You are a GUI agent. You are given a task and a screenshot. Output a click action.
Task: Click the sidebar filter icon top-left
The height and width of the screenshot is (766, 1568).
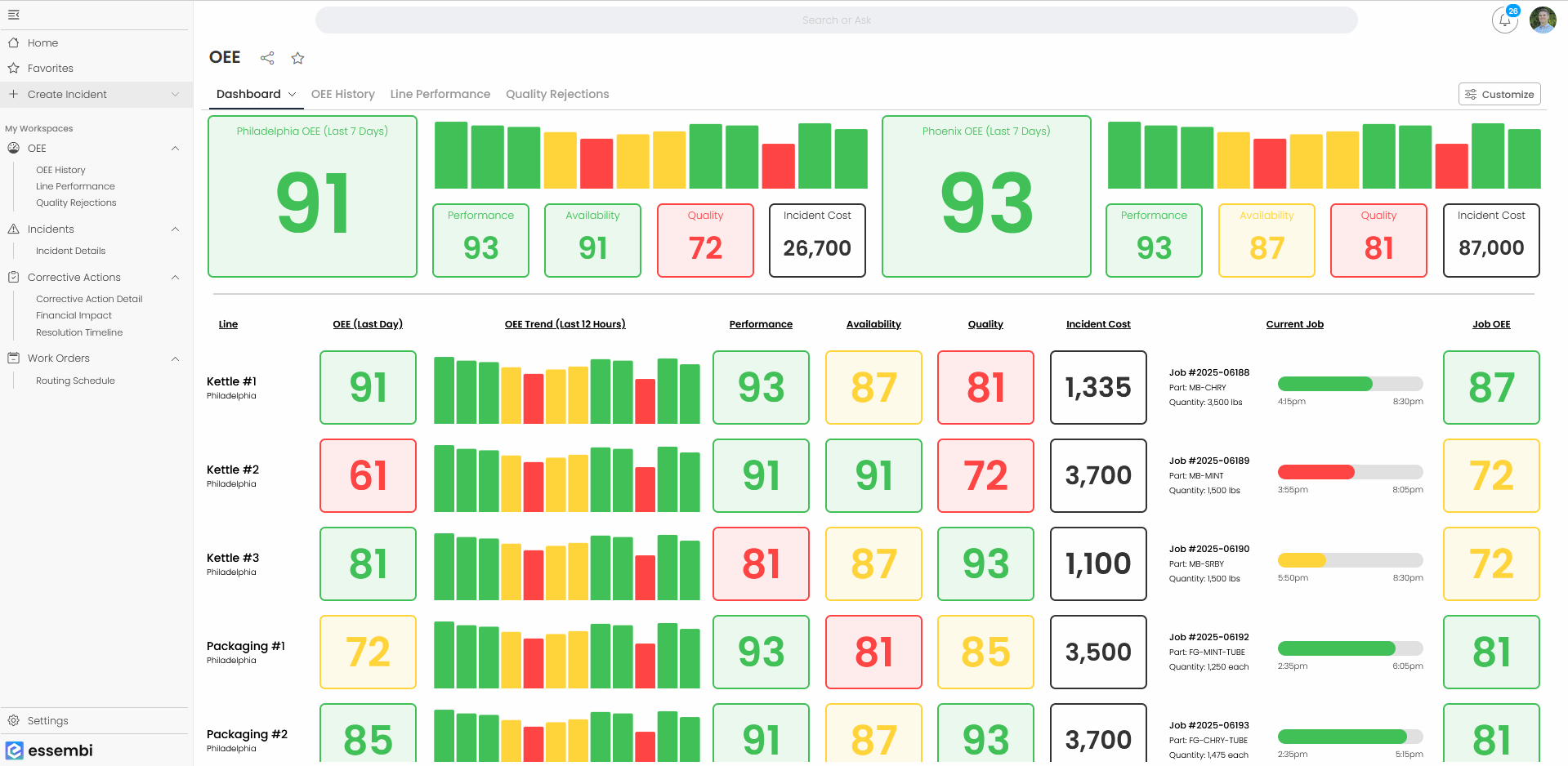pos(13,14)
